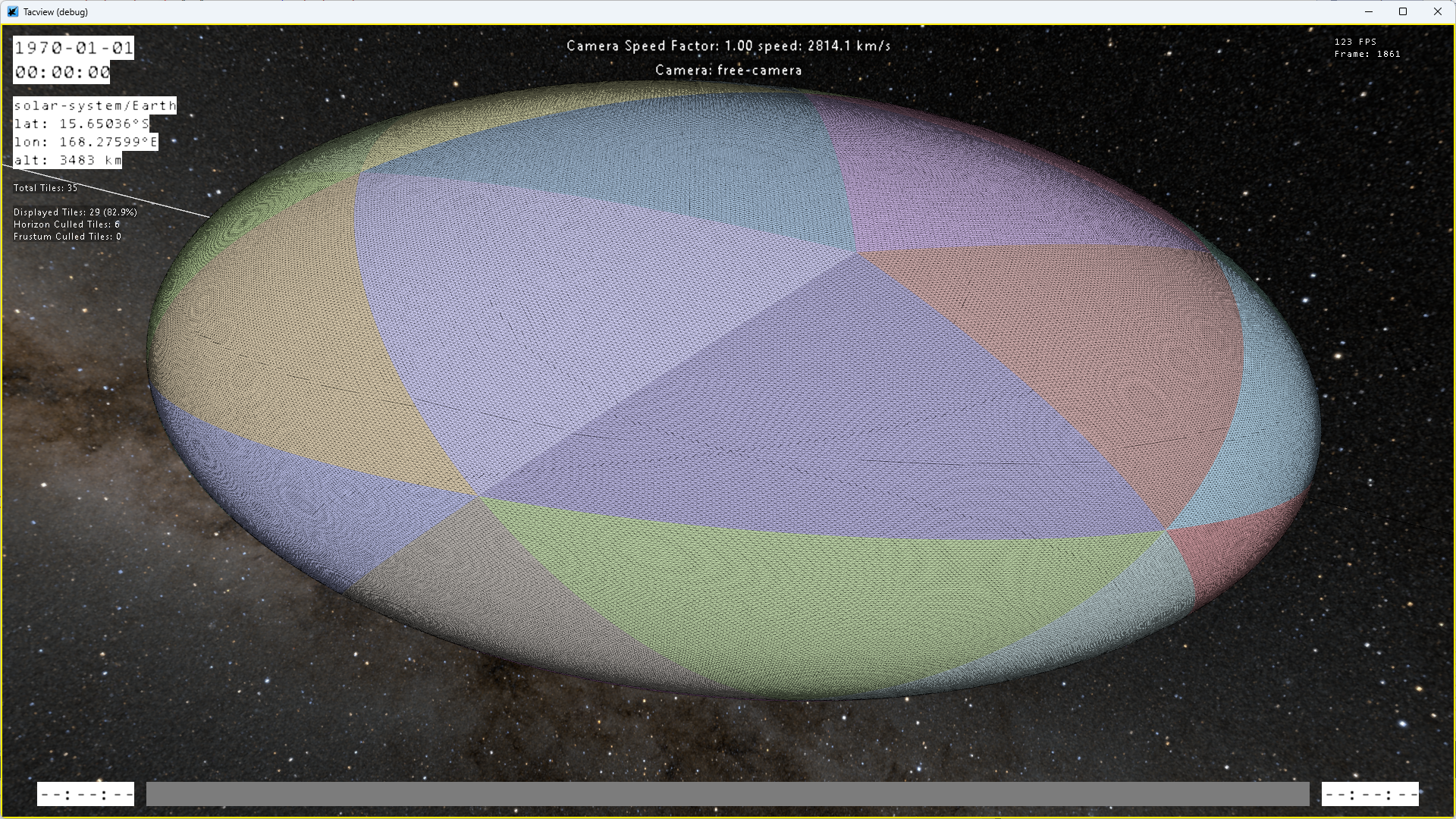The width and height of the screenshot is (1456, 819).
Task: Click the Camera: free-camera label
Action: [728, 70]
